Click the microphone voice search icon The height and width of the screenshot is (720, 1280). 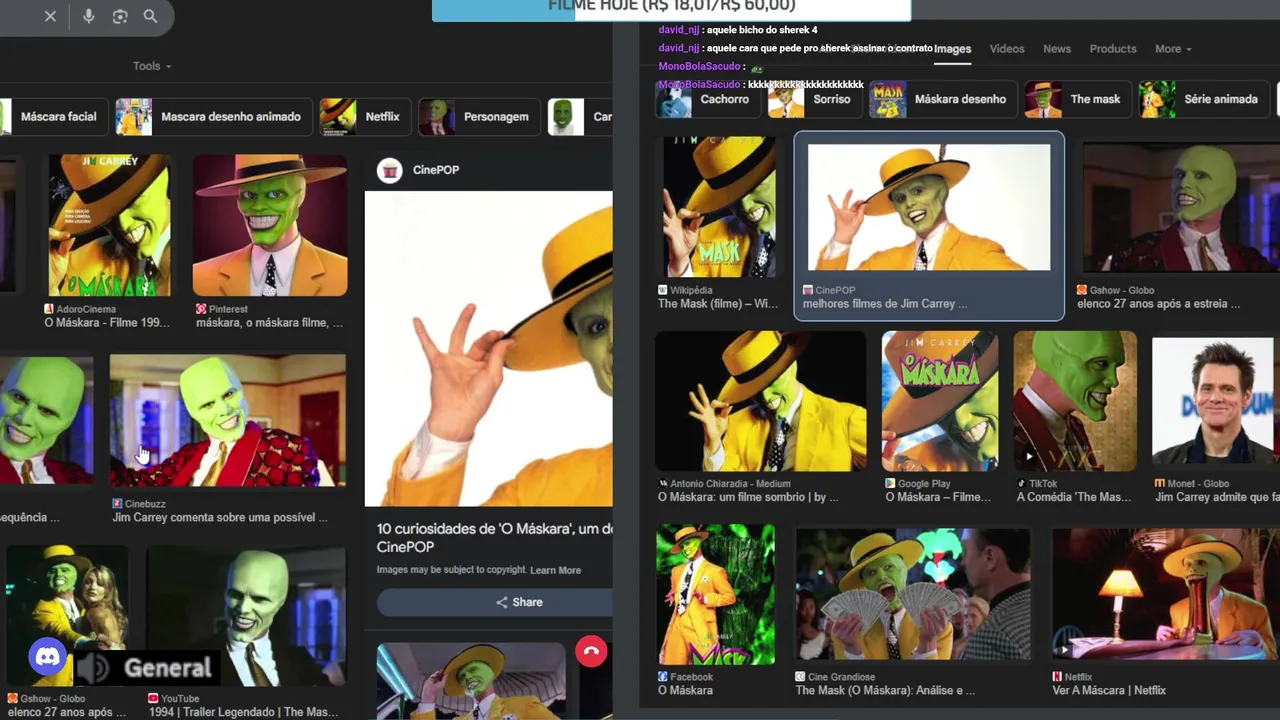click(88, 17)
